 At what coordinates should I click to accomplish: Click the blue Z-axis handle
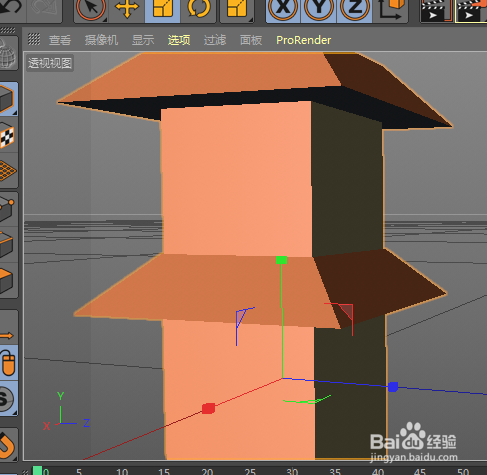pyautogui.click(x=393, y=387)
